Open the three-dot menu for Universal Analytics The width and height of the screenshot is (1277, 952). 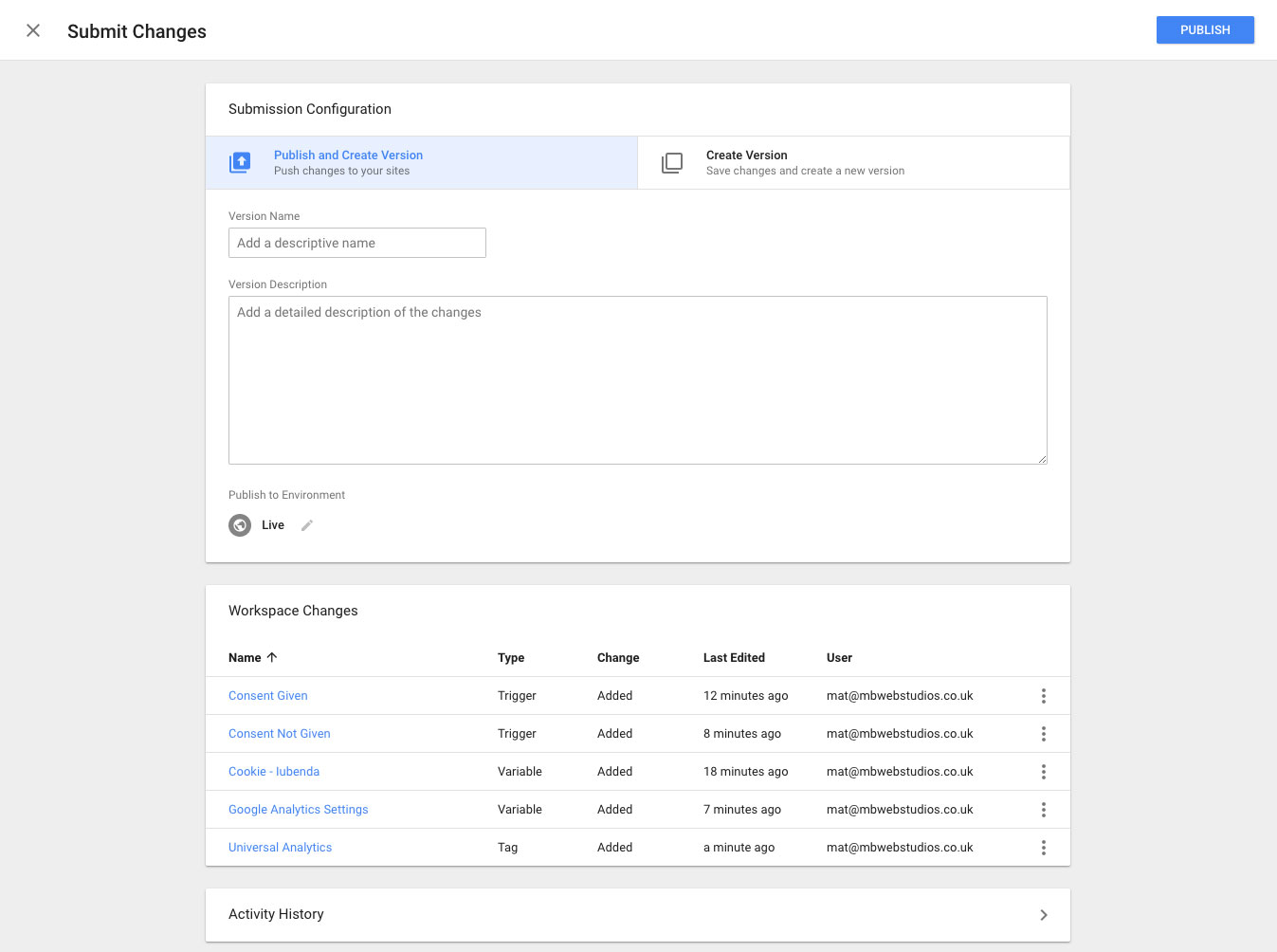coord(1044,848)
